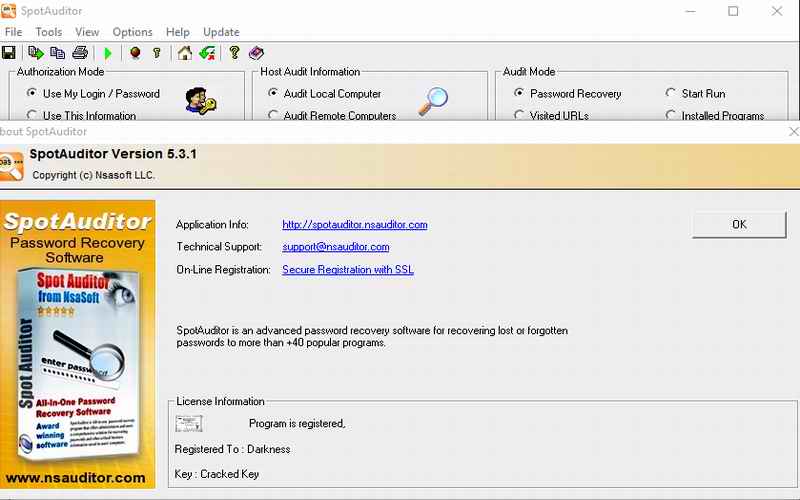This screenshot has height=500, width=800.
Task: Open the spotauditor.nsauditor.com link
Action: 354,225
